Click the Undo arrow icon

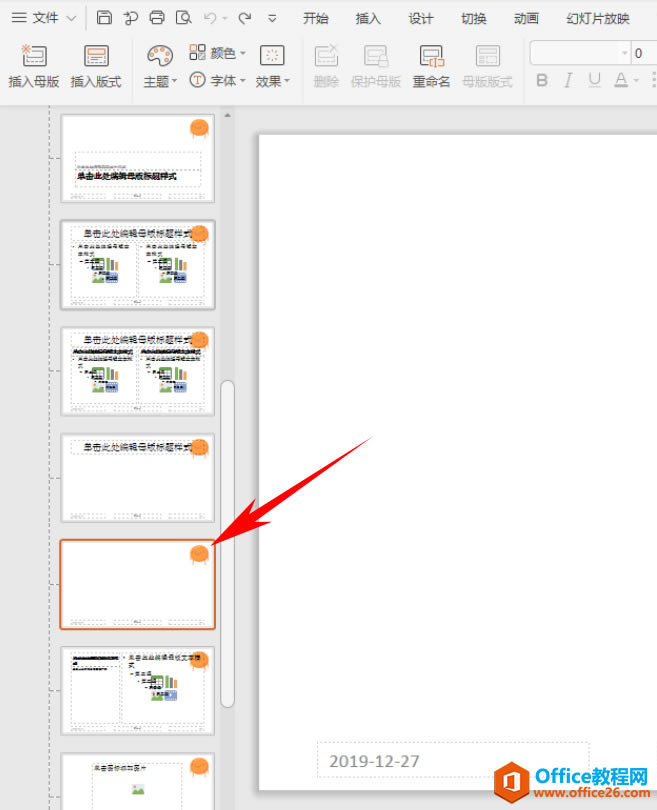(210, 18)
